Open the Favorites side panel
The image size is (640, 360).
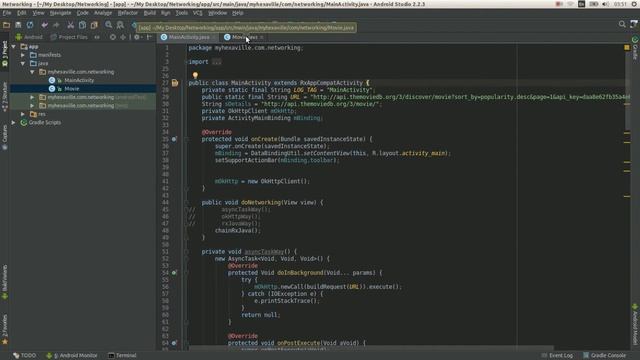(x=4, y=329)
